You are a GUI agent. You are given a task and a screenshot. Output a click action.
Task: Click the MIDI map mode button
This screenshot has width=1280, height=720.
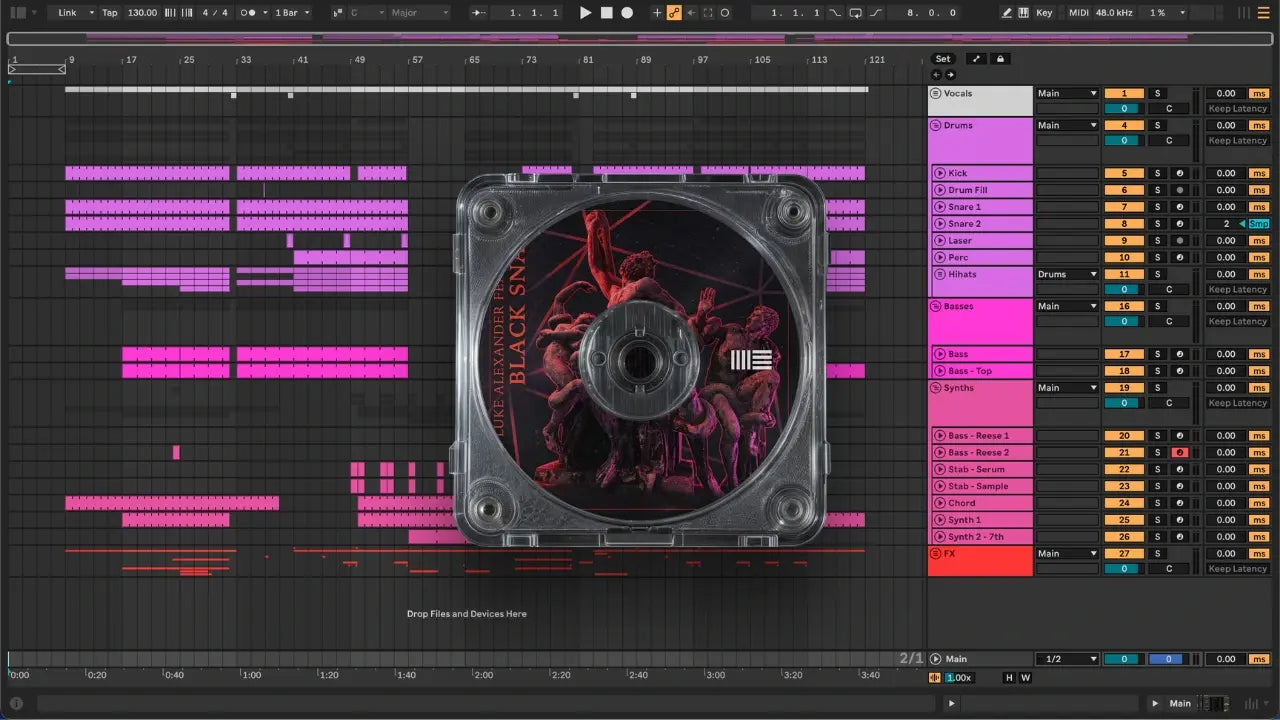click(x=1079, y=13)
